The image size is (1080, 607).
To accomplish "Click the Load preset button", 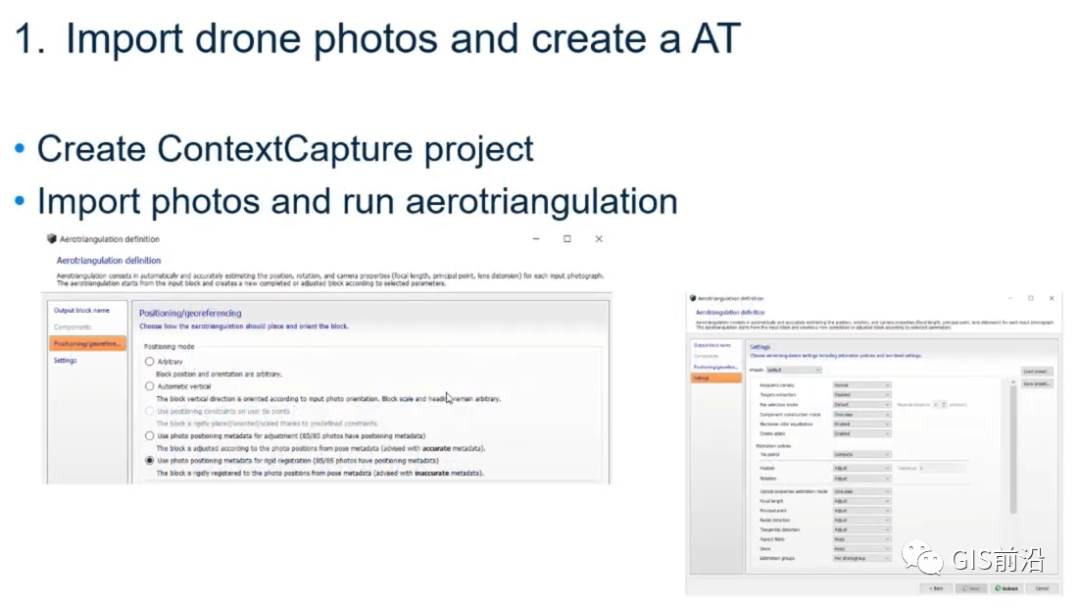I will click(x=1037, y=371).
